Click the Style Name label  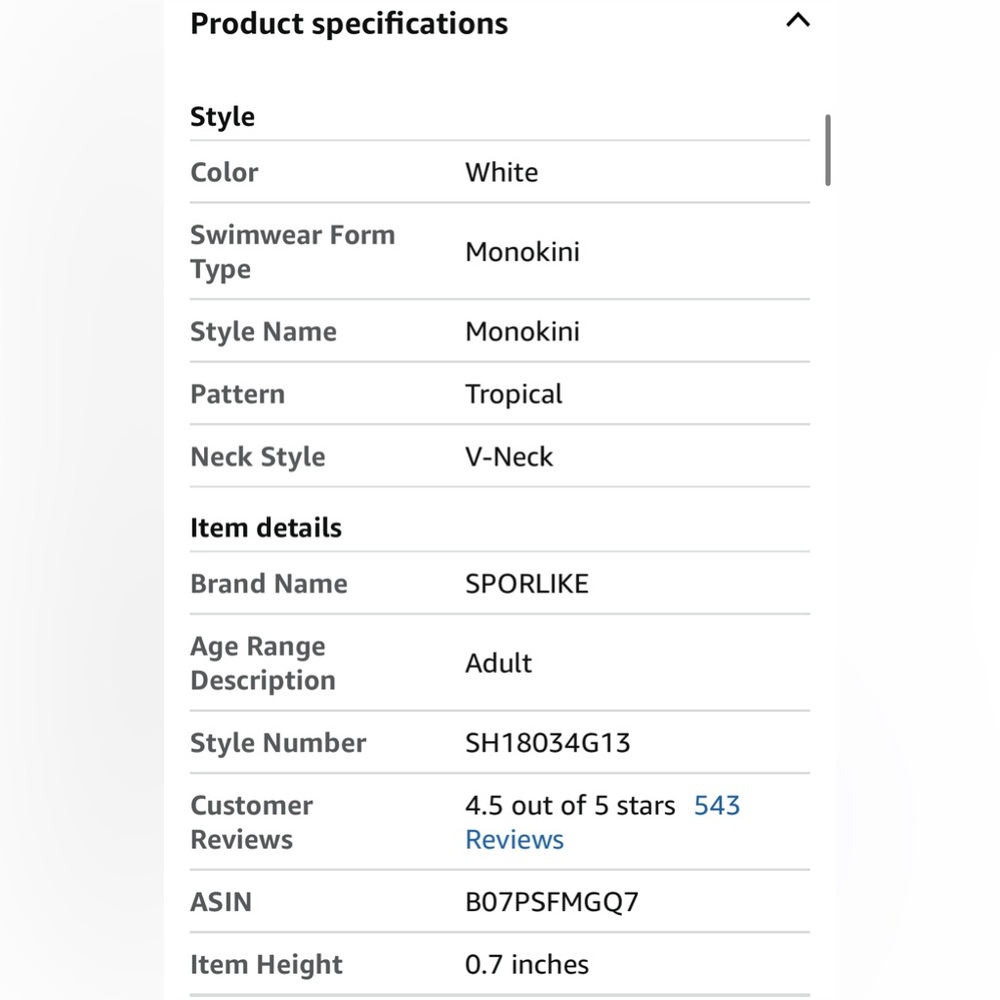click(263, 332)
